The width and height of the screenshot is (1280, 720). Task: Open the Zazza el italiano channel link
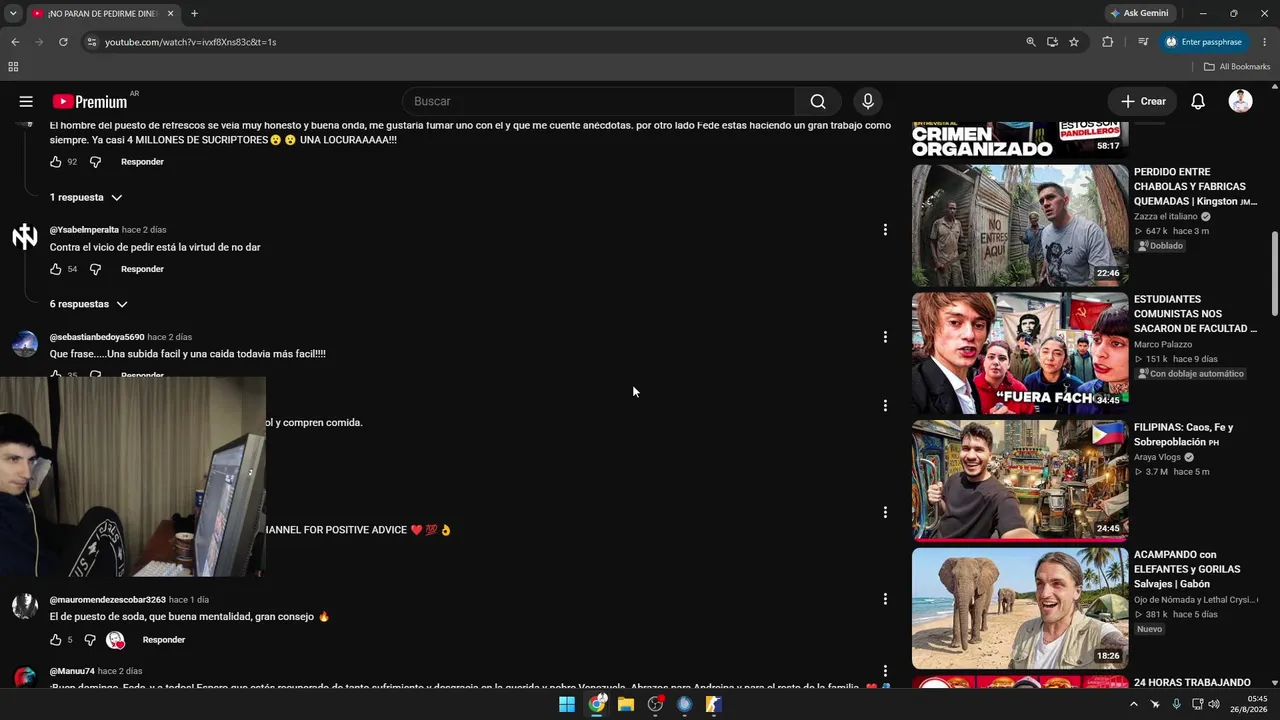coord(1165,216)
